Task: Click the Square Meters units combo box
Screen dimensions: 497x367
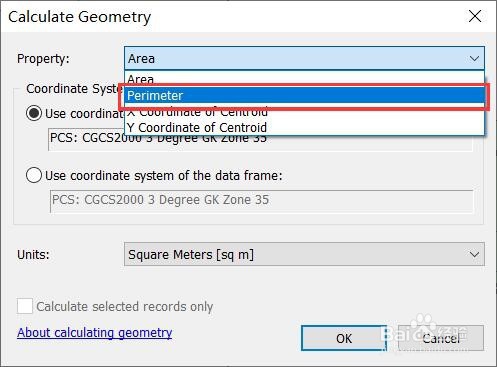Action: 304,254
